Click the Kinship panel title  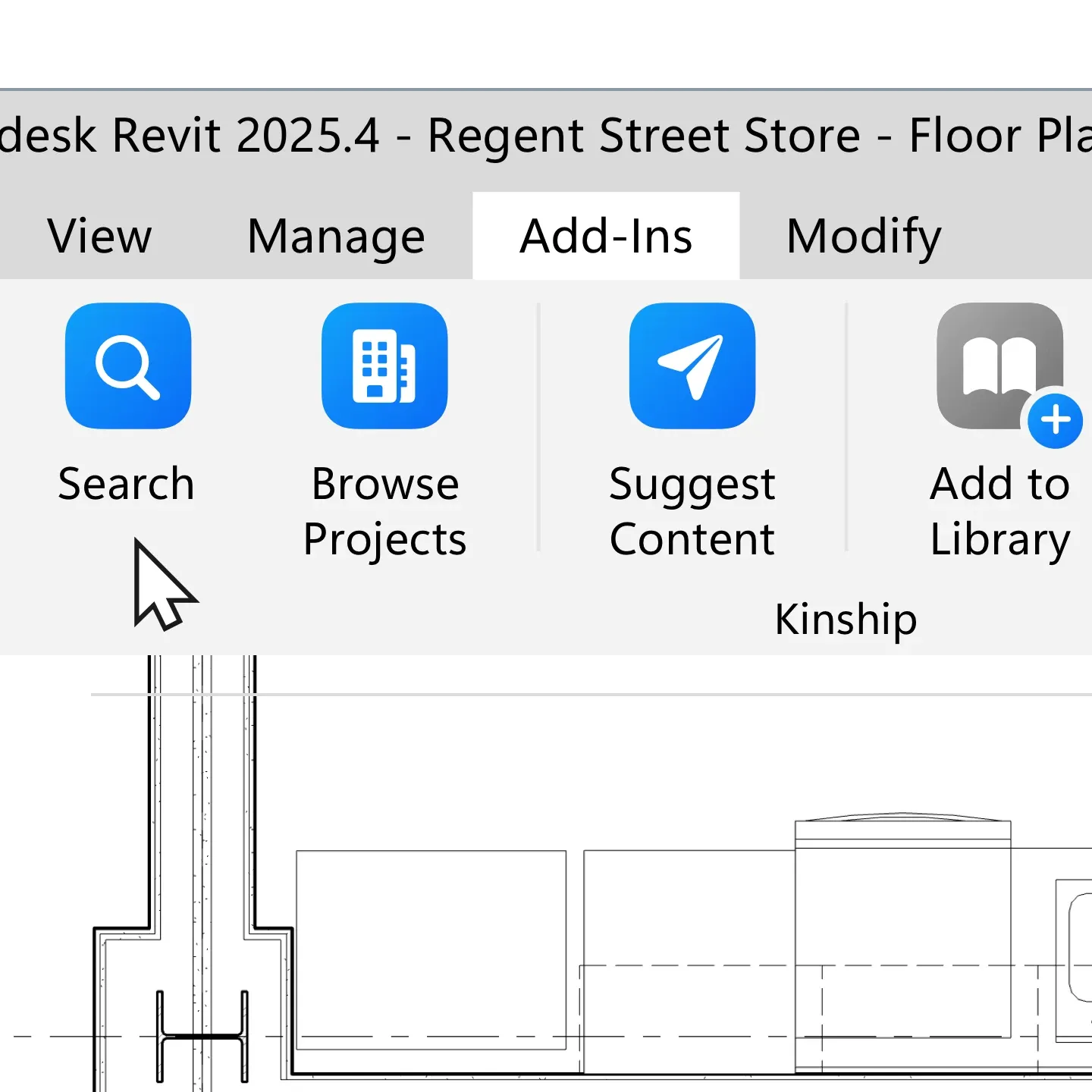coord(846,620)
